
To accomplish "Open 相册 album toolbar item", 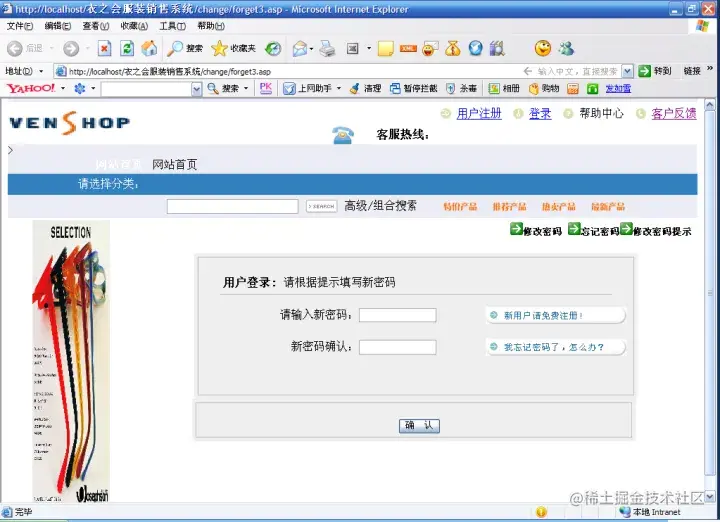I will click(504, 88).
